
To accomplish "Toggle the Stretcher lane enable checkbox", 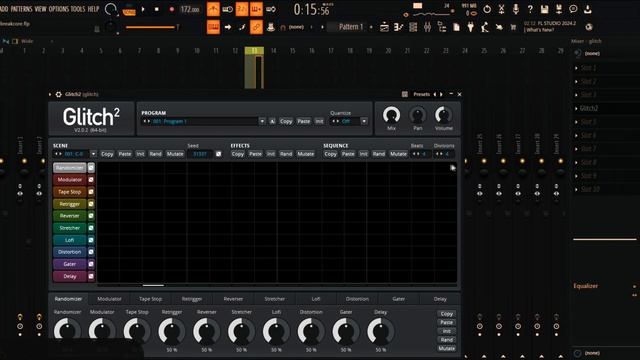I will pyautogui.click(x=91, y=228).
